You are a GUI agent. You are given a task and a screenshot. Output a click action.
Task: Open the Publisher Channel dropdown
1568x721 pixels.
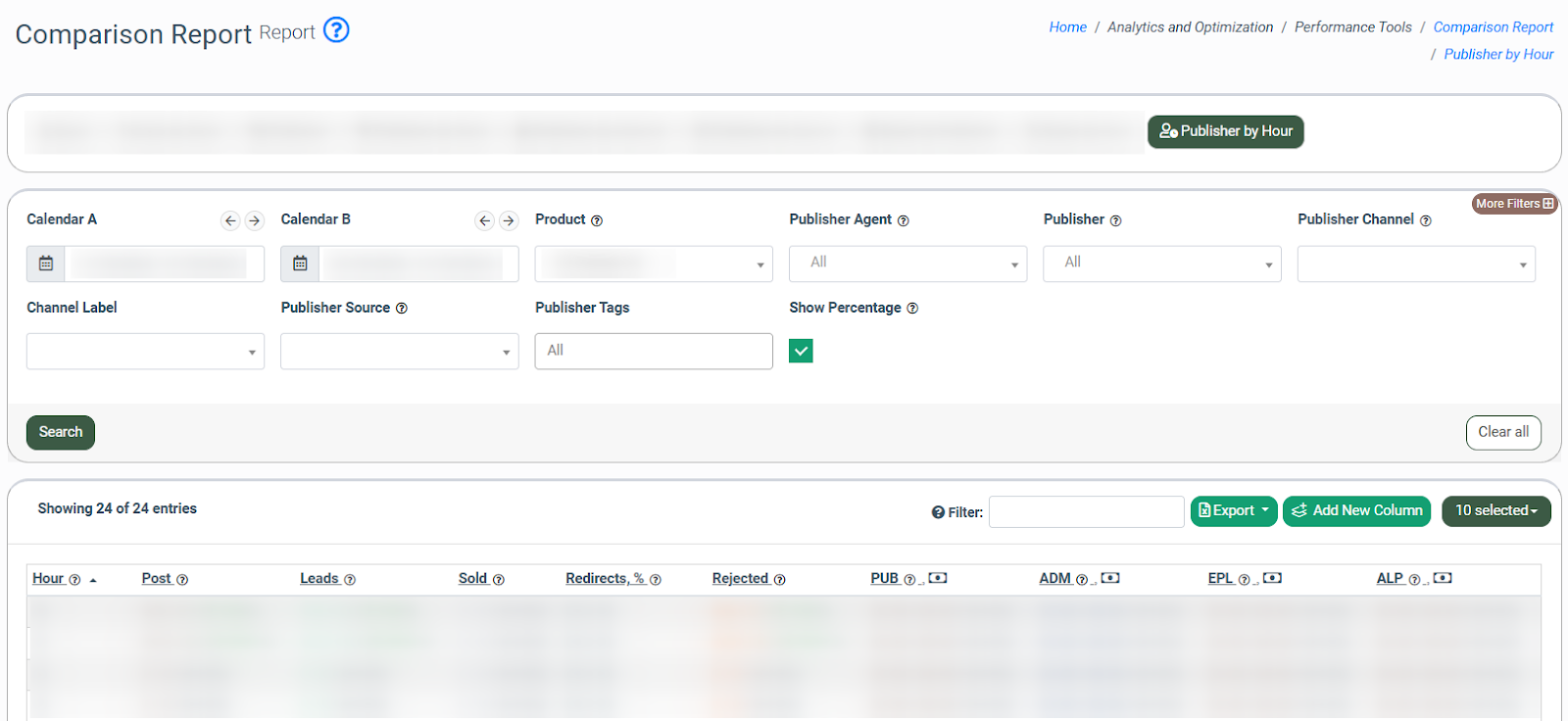click(1415, 264)
